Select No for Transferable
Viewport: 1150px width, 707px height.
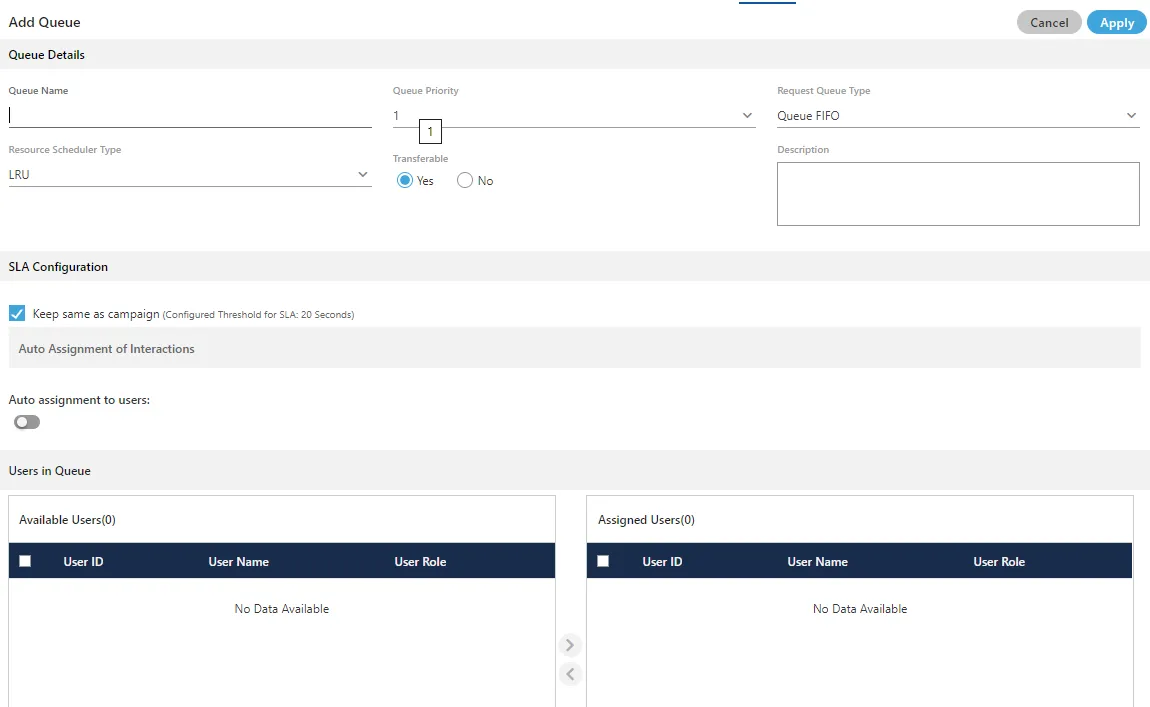(465, 180)
